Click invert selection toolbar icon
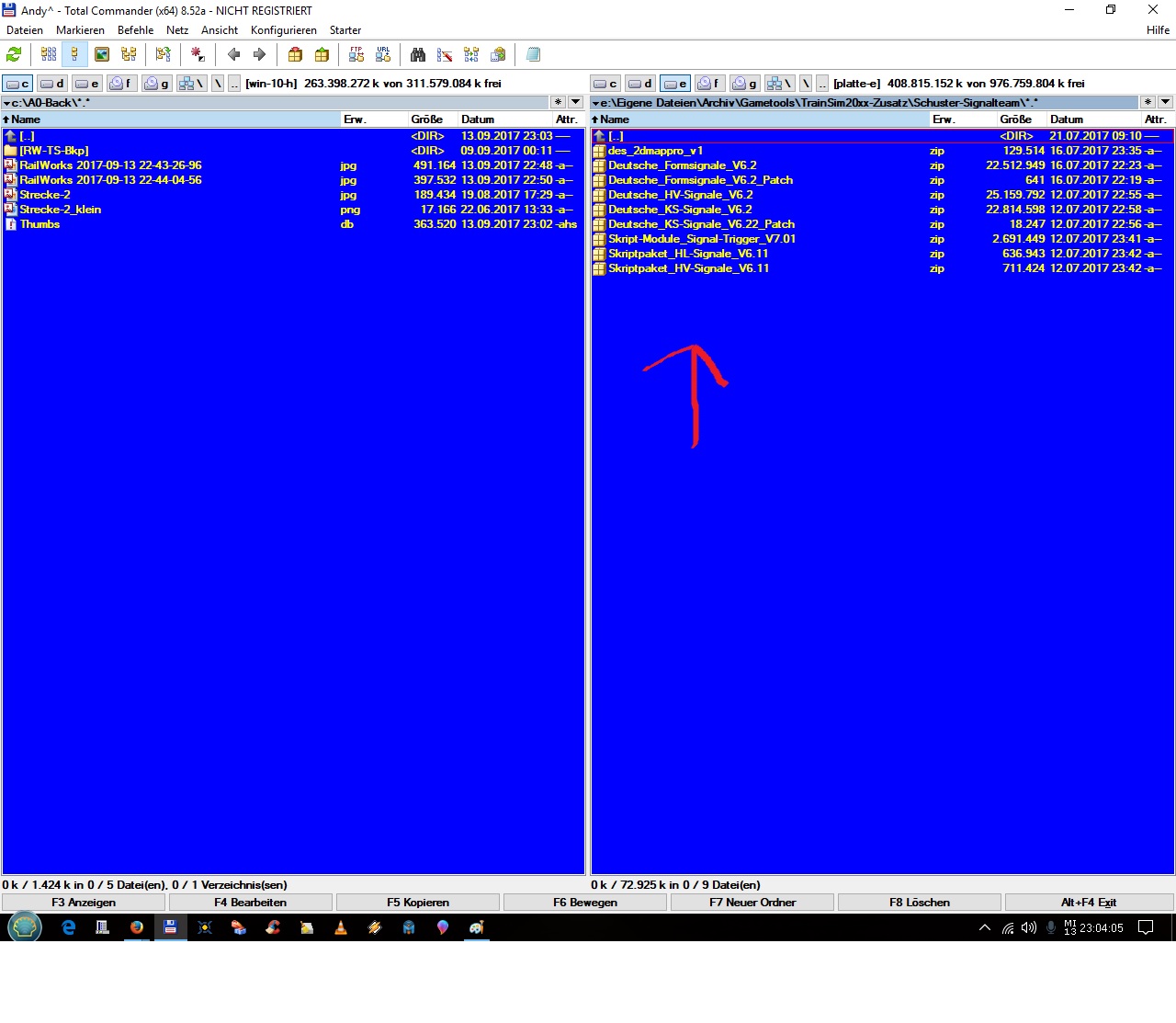The width and height of the screenshot is (1176, 1023). (x=198, y=55)
